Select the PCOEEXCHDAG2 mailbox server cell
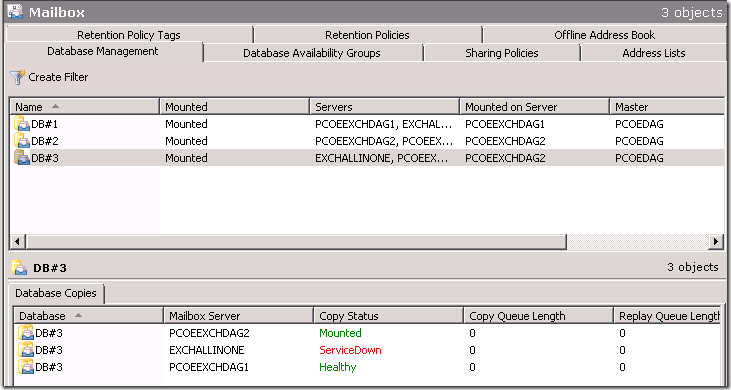Viewport: 731px width, 390px height. [209, 333]
